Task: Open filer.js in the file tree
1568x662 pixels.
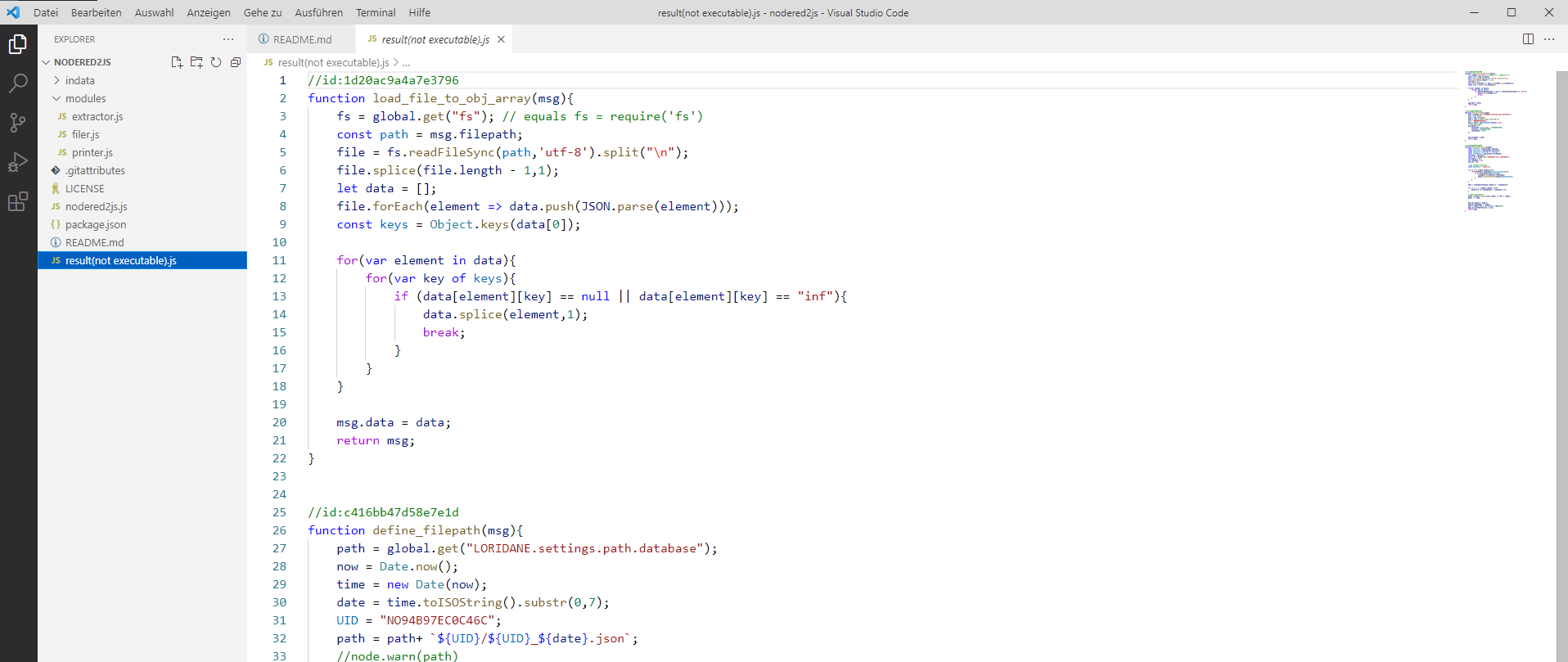Action: [x=142, y=134]
